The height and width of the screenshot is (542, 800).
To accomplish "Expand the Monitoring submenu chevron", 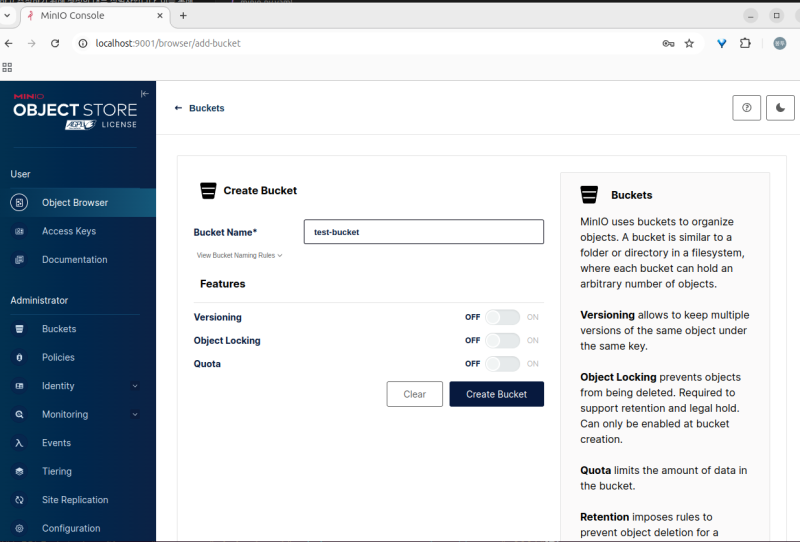I will pyautogui.click(x=135, y=414).
